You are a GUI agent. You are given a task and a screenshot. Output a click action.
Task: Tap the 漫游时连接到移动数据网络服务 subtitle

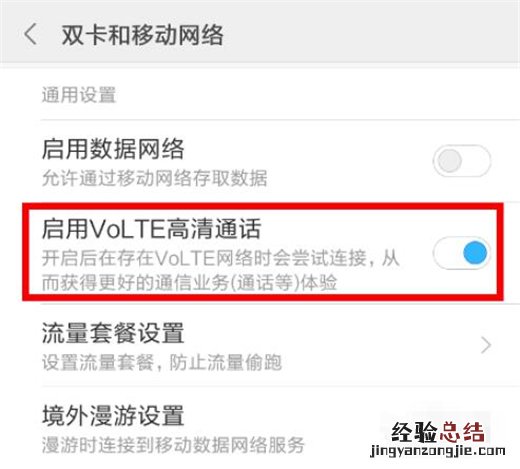point(173,445)
